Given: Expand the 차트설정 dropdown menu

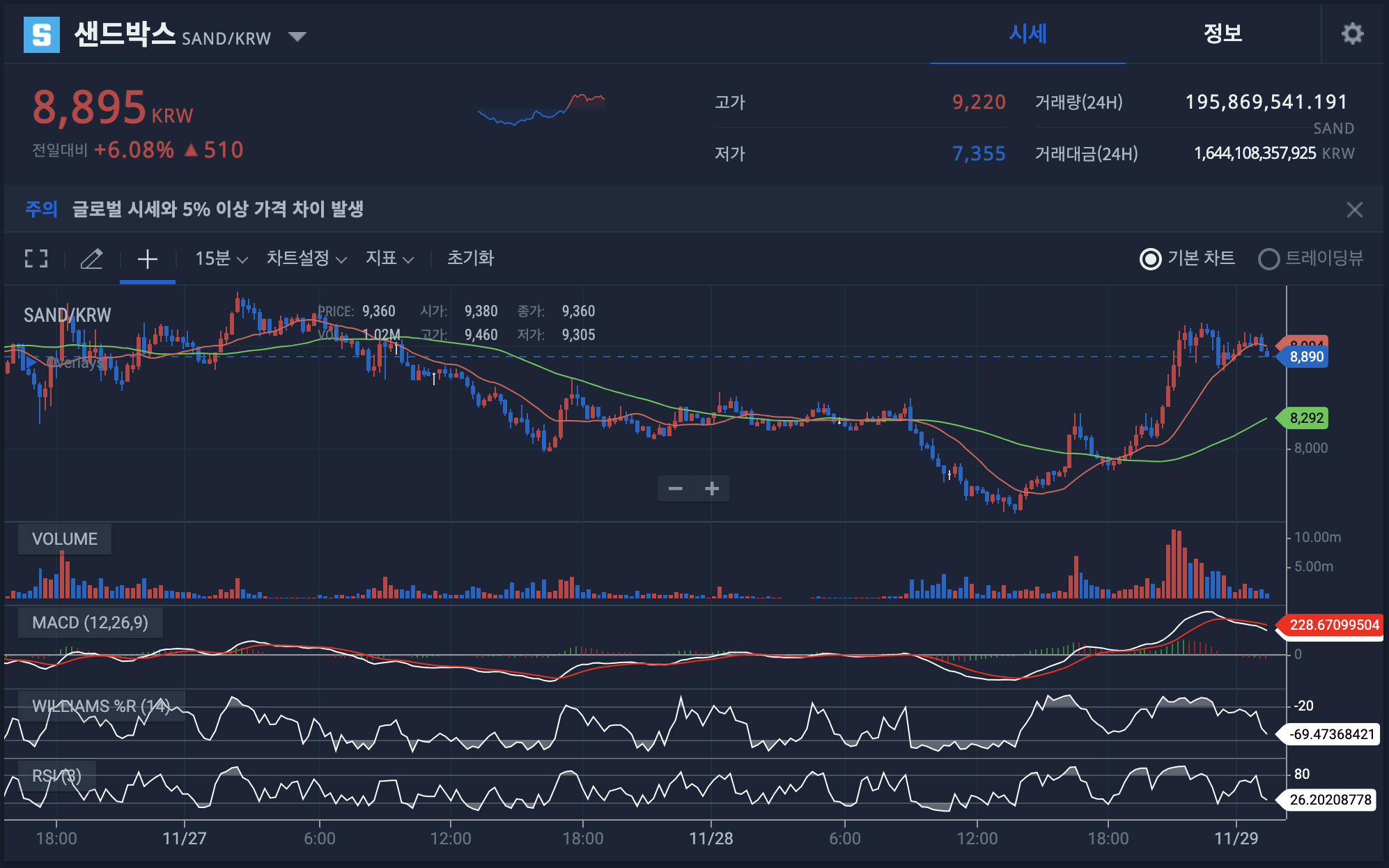Looking at the screenshot, I should coord(306,258).
